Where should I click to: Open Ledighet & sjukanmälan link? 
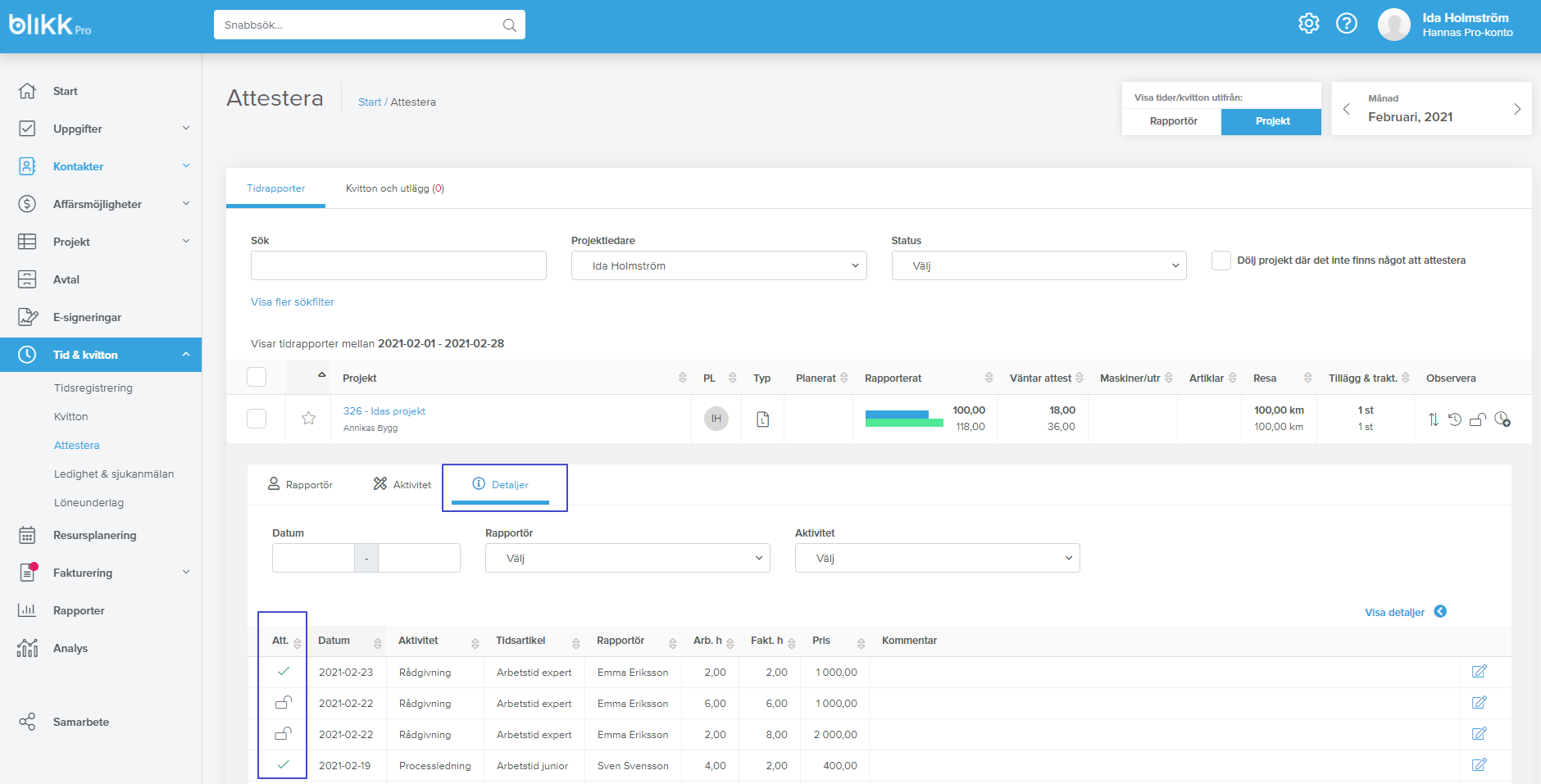(114, 474)
